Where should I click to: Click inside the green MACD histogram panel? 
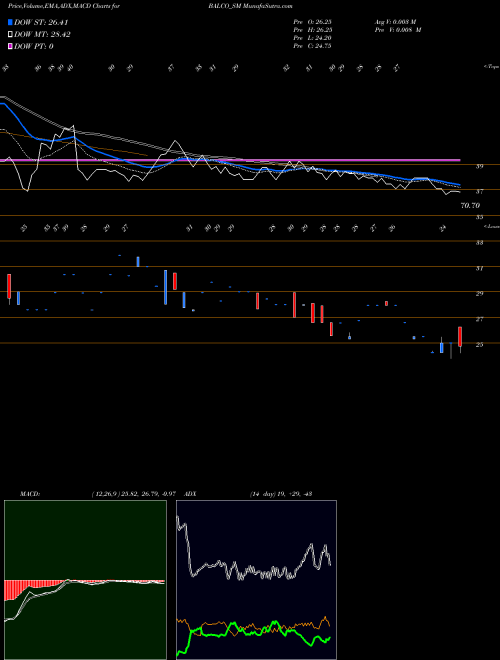(x=85, y=580)
